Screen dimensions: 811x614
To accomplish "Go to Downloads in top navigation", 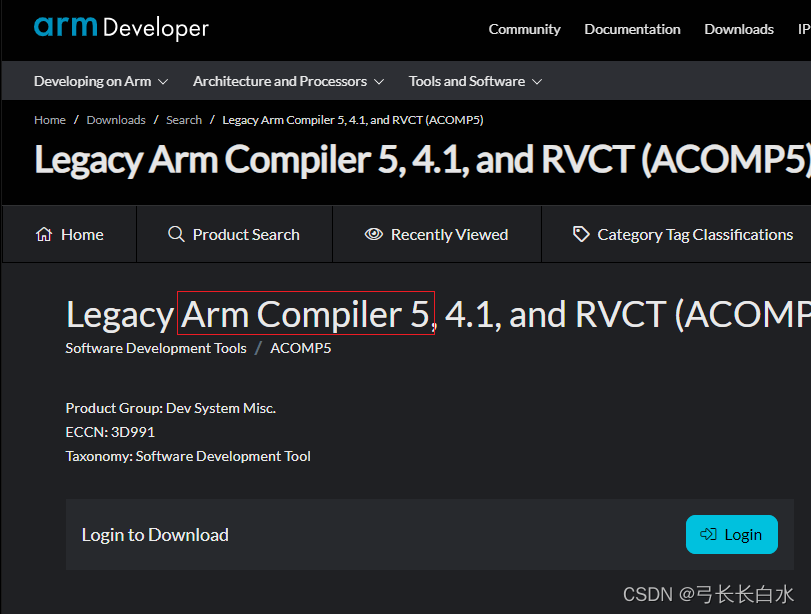I will pyautogui.click(x=739, y=29).
